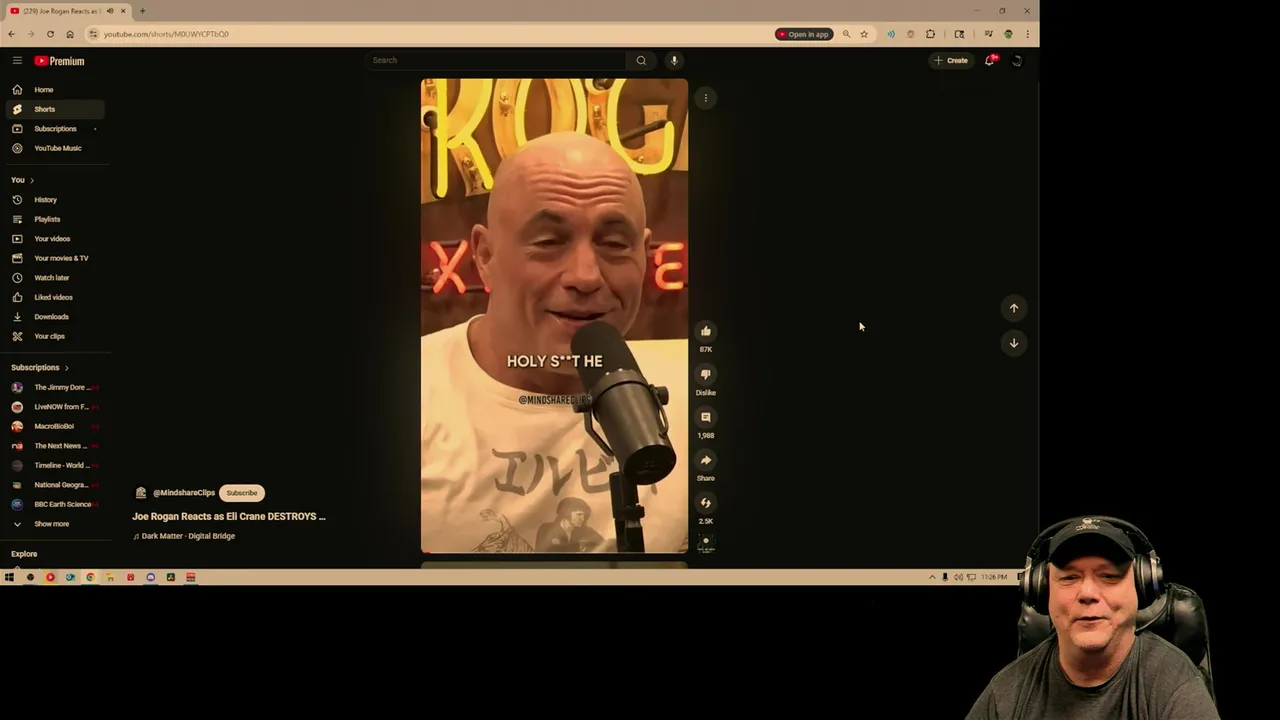Go to previous short with up arrow
1280x720 pixels.
tap(1014, 308)
